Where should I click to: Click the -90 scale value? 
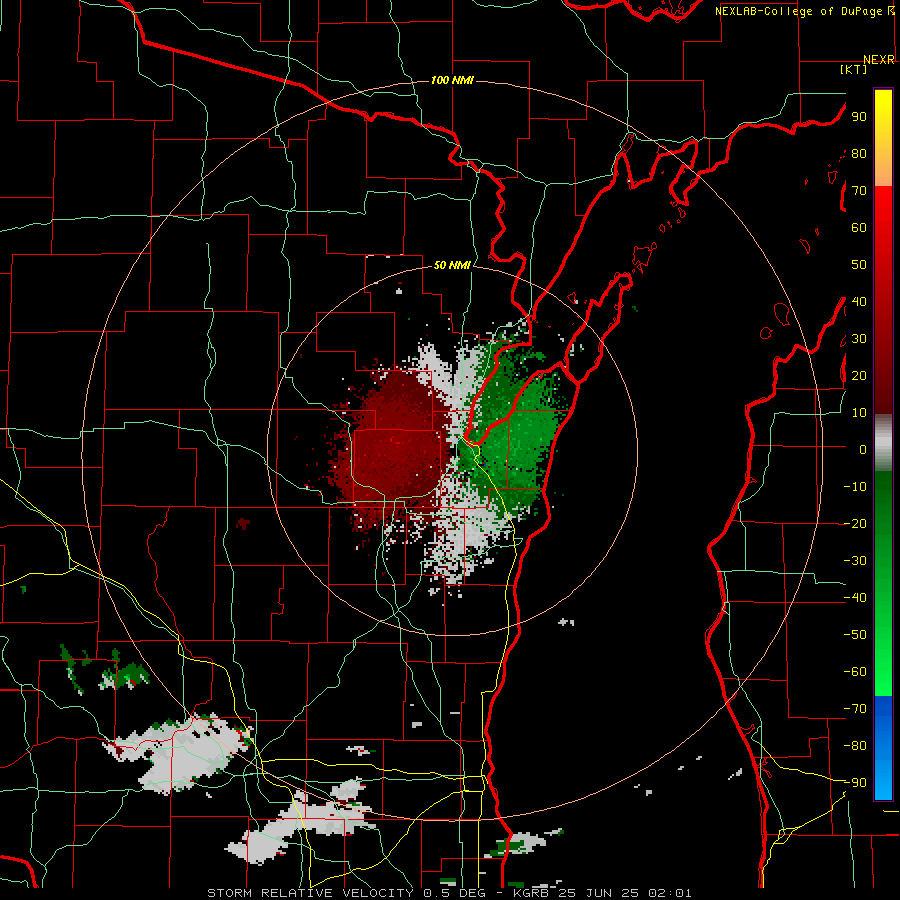point(855,783)
